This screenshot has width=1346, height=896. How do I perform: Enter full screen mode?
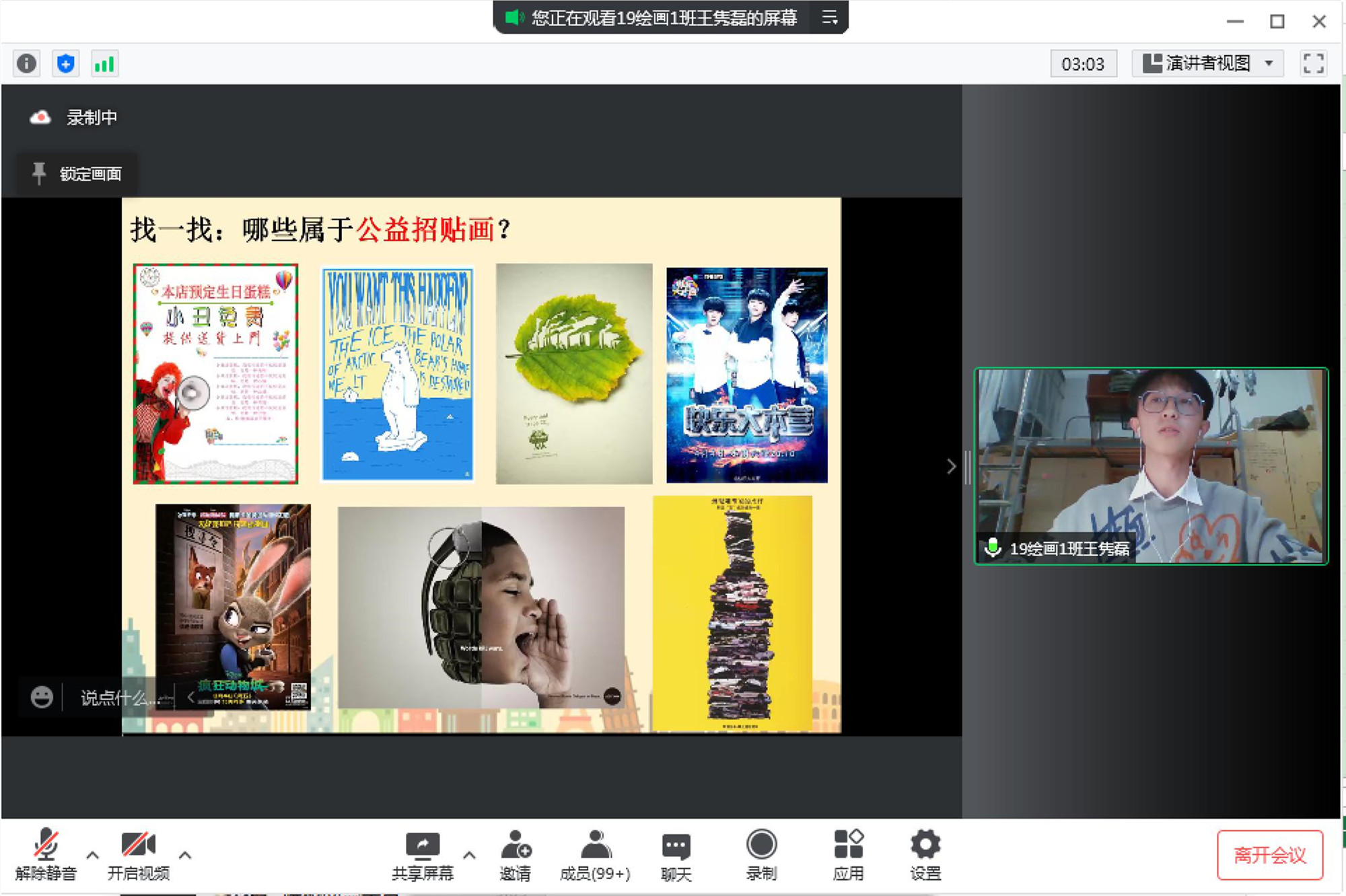click(x=1313, y=64)
